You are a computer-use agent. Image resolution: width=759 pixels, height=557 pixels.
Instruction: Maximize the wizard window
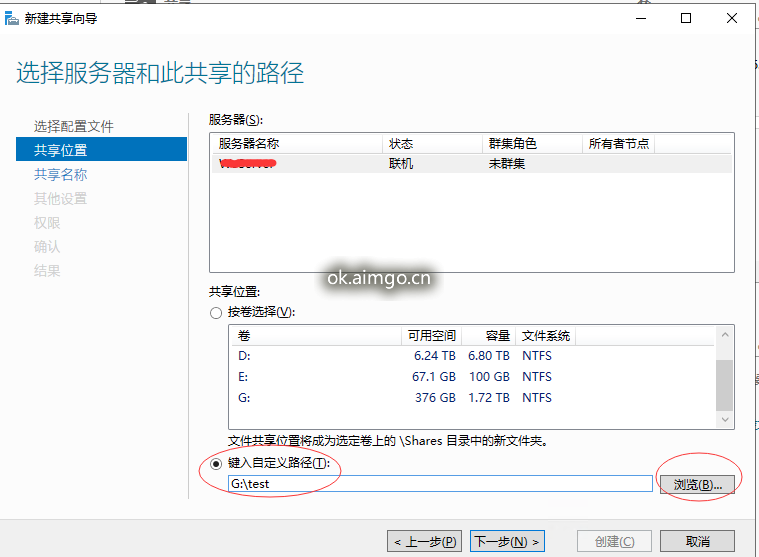click(x=686, y=18)
